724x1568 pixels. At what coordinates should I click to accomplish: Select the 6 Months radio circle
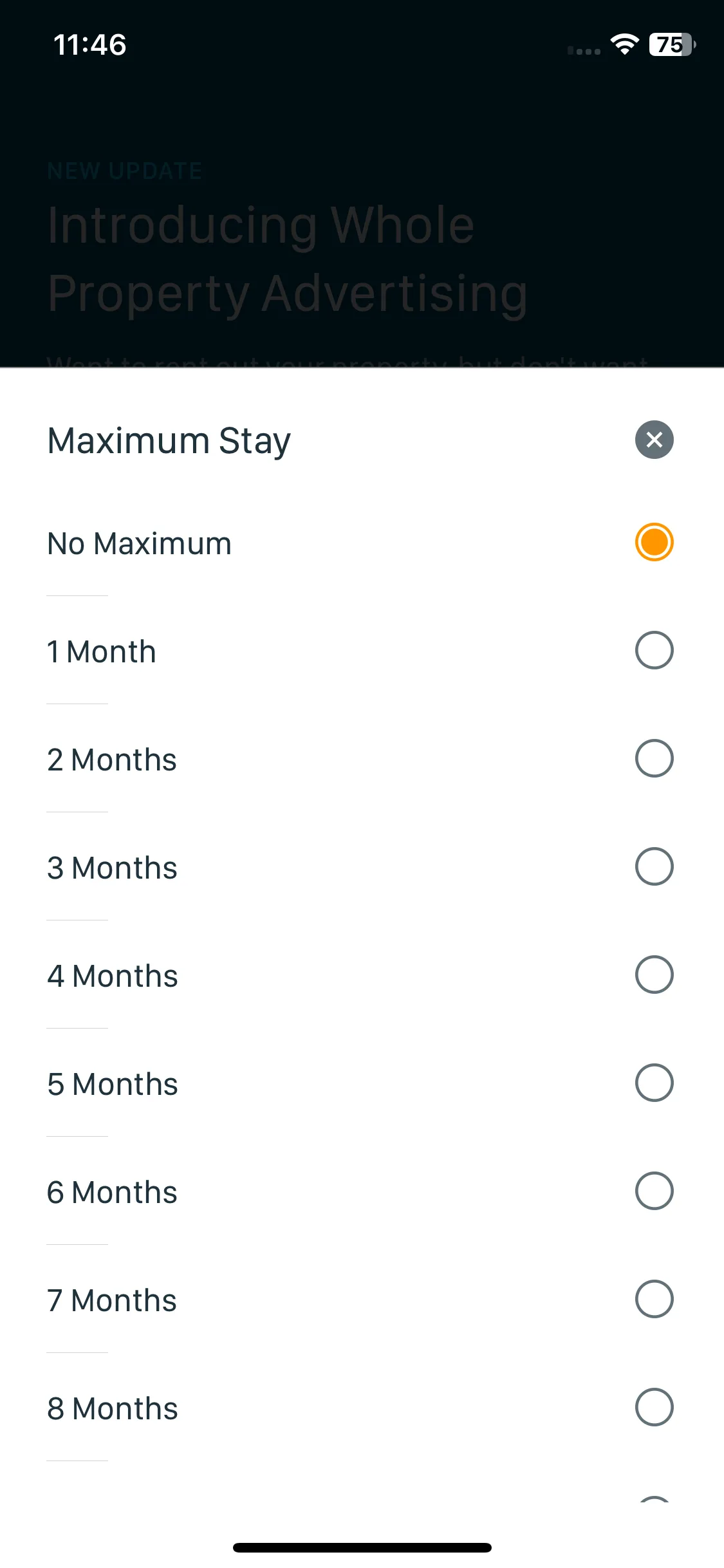point(654,1191)
